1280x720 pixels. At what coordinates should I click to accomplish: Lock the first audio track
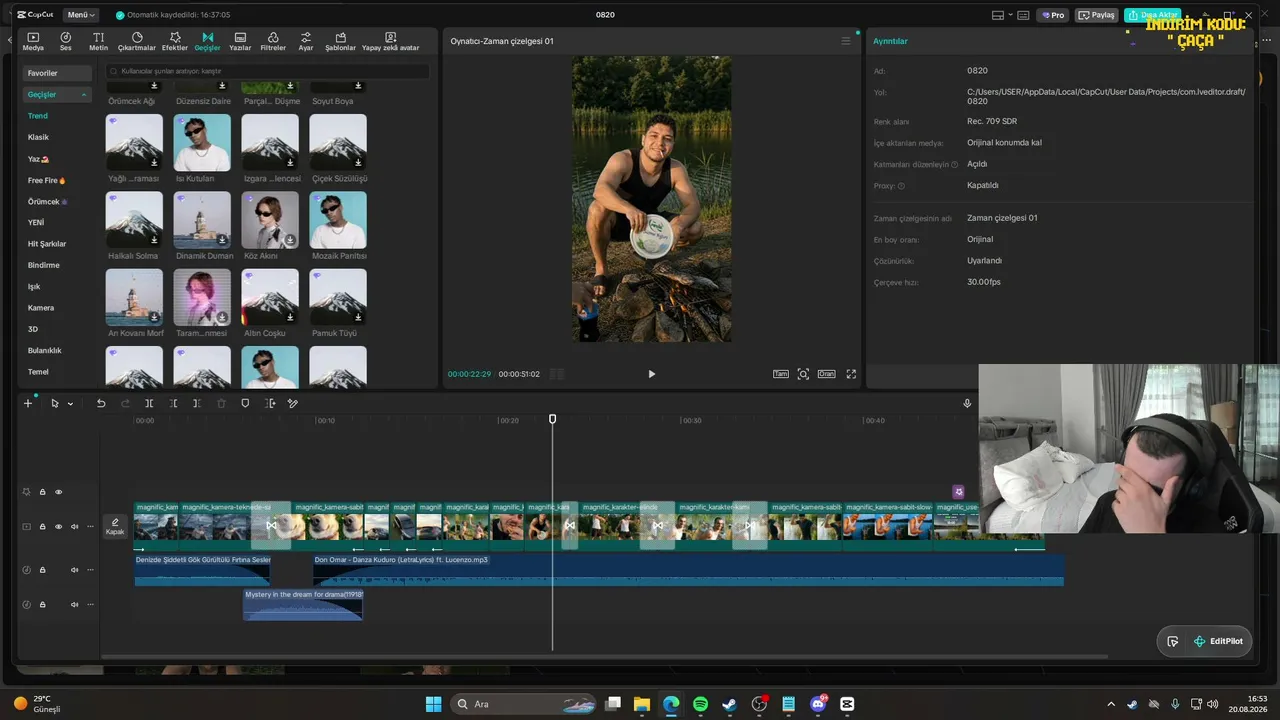[x=42, y=570]
